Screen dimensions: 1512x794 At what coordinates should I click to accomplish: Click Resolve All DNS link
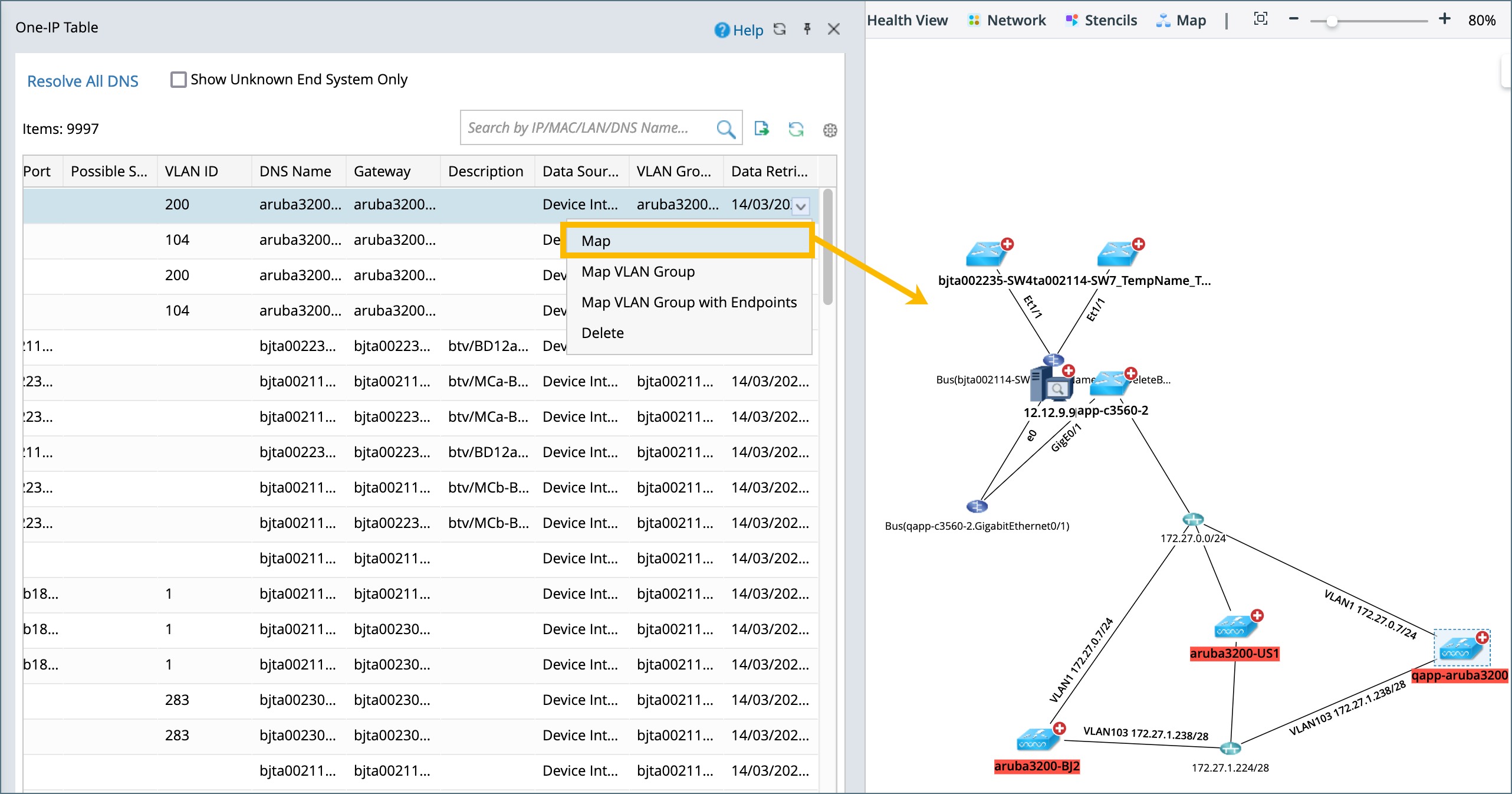tap(83, 81)
